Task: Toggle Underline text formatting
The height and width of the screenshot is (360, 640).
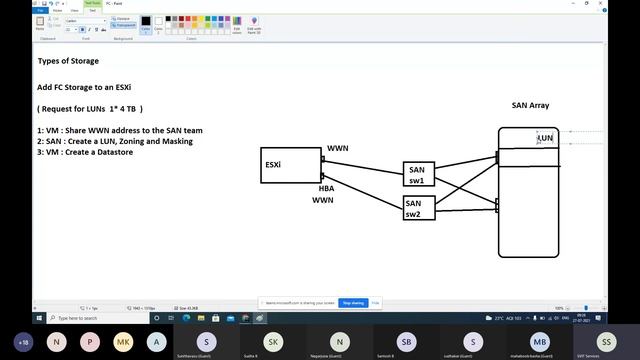Action: (96, 30)
